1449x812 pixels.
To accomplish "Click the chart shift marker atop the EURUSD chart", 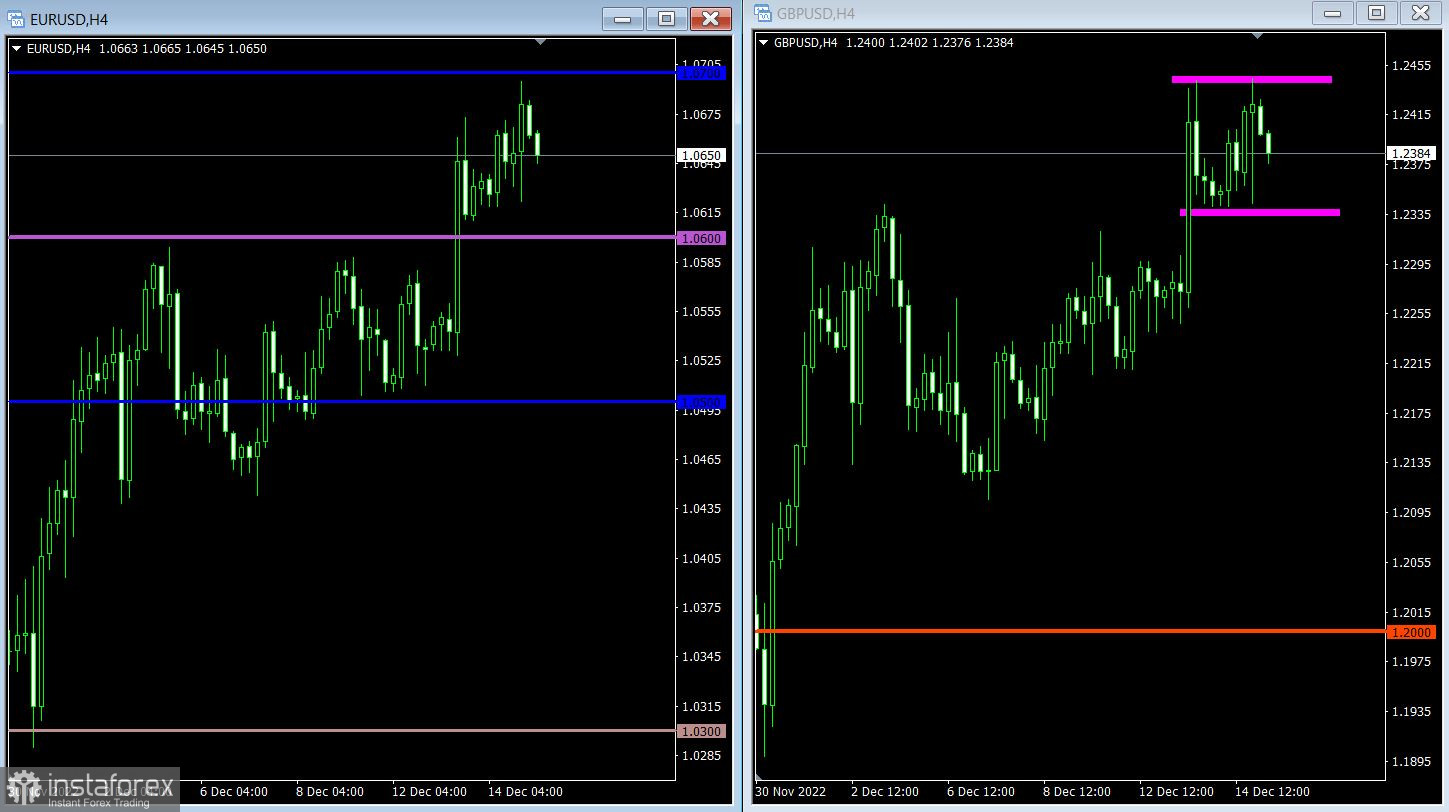I will [541, 42].
